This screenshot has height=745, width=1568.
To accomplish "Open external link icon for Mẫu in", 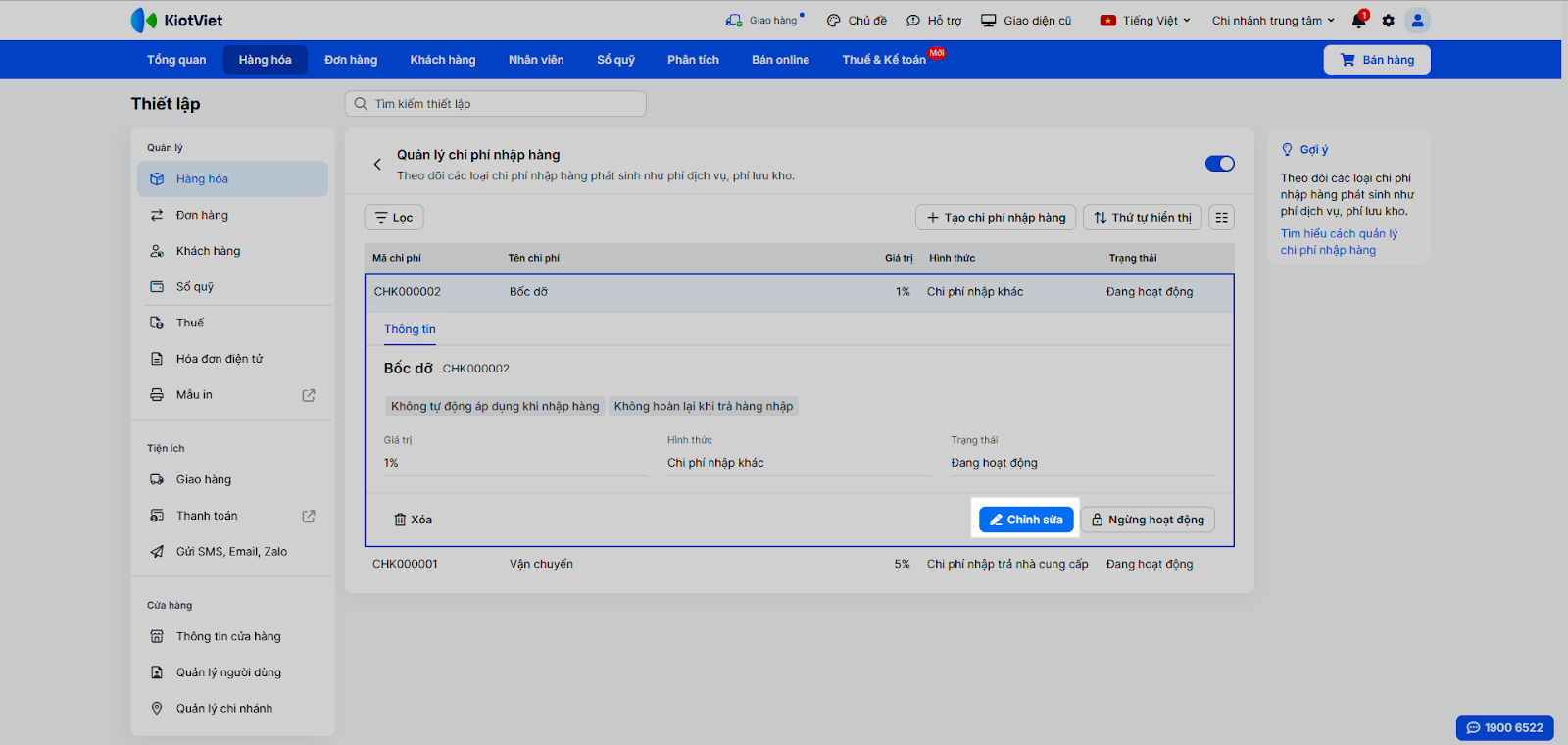I will point(309,395).
